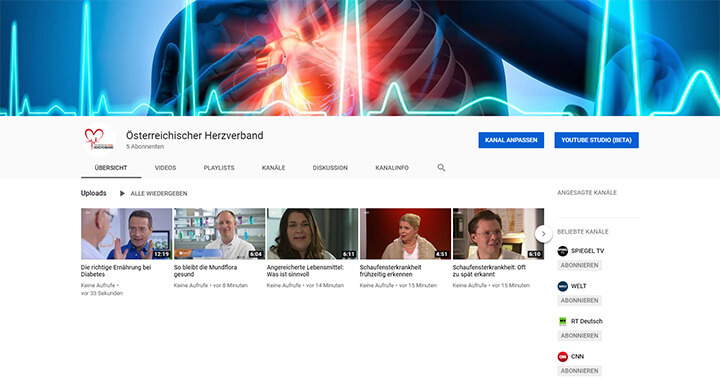Open YouTube Studio (Beta)
Viewport: 720px width, 379px height.
[596, 140]
